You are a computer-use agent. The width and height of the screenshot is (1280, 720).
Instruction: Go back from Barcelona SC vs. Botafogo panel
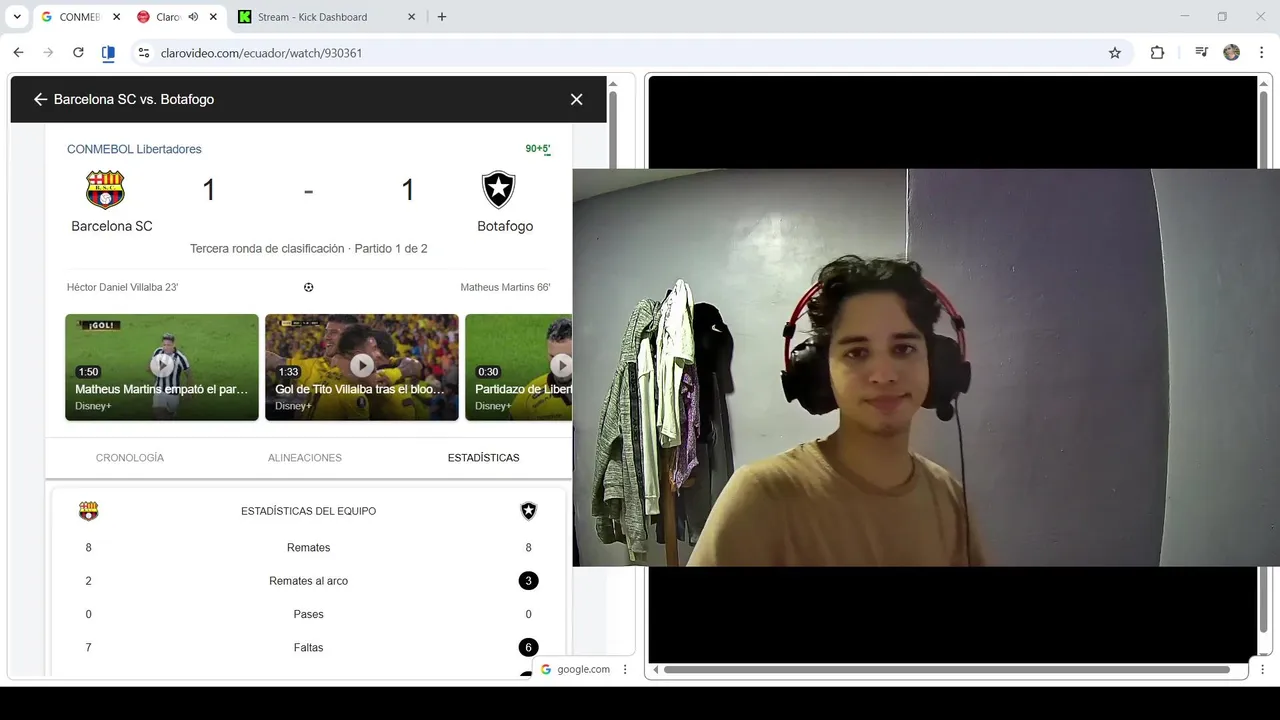coord(40,99)
